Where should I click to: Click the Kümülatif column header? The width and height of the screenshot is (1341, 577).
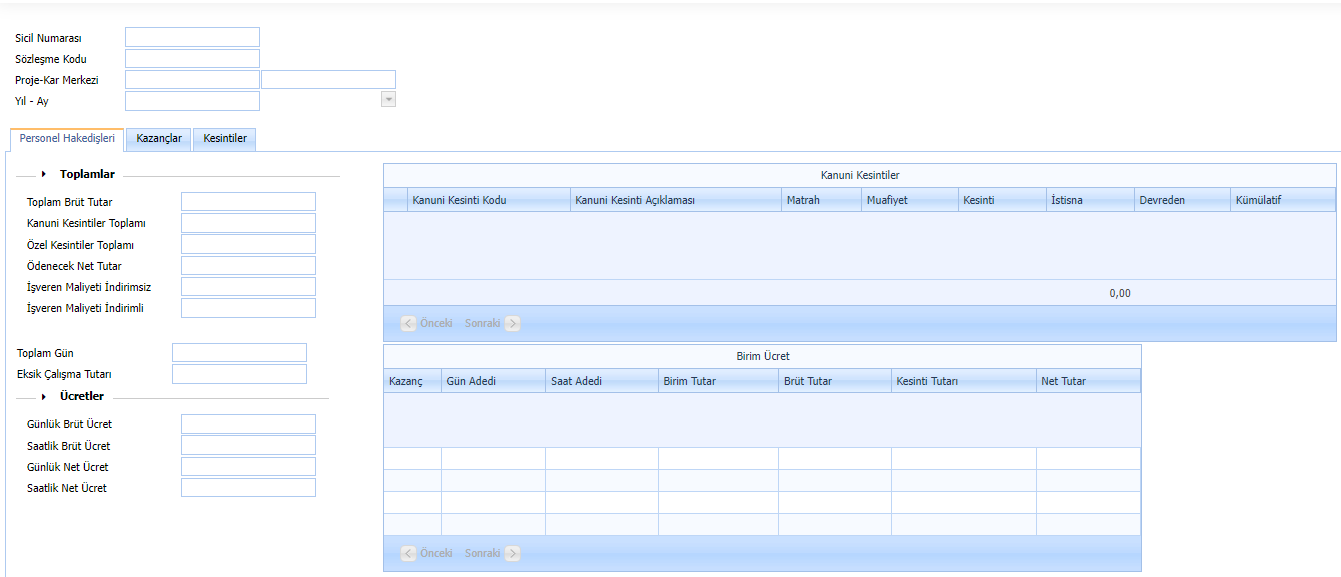coord(1282,200)
